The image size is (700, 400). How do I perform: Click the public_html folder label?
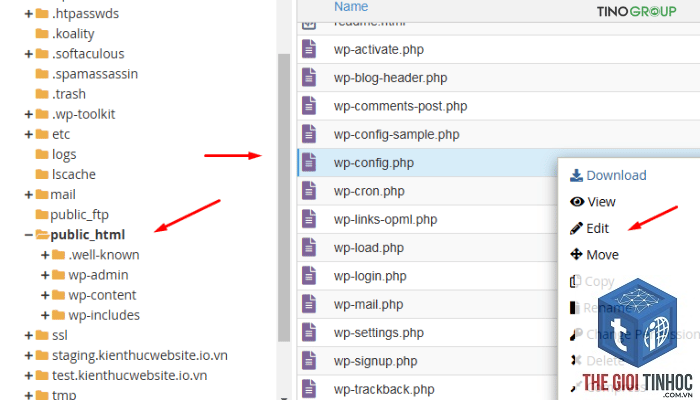pyautogui.click(x=88, y=235)
